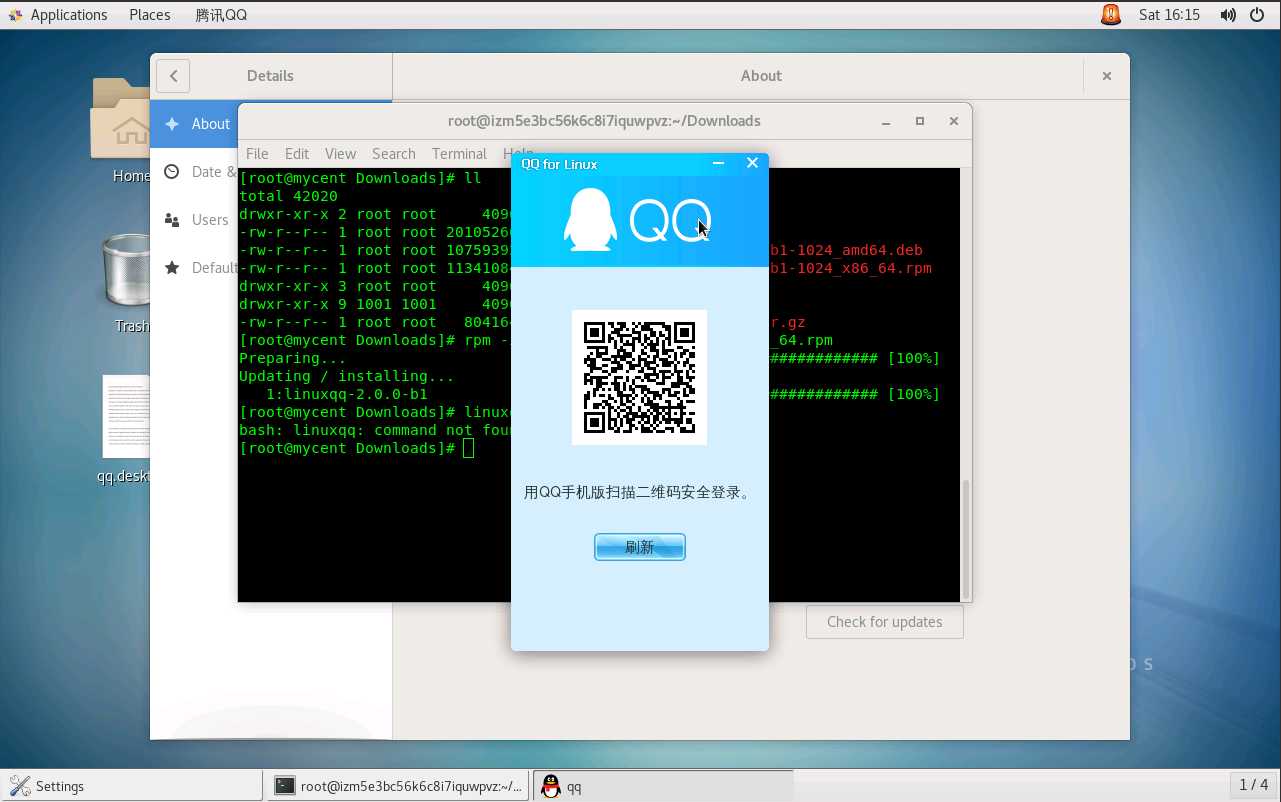The width and height of the screenshot is (1281, 802).
Task: Close the Settings About window
Action: coord(1107,76)
